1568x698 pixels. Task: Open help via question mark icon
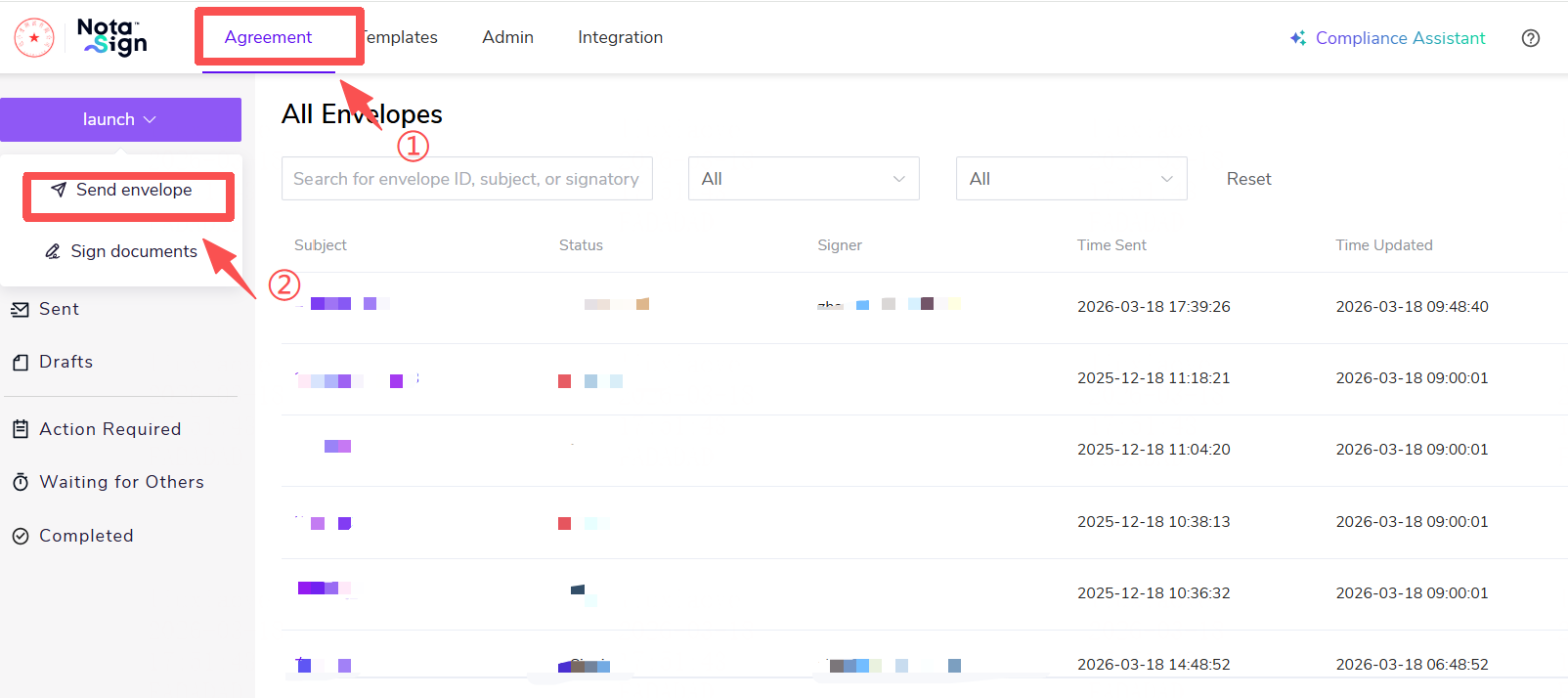(x=1531, y=38)
